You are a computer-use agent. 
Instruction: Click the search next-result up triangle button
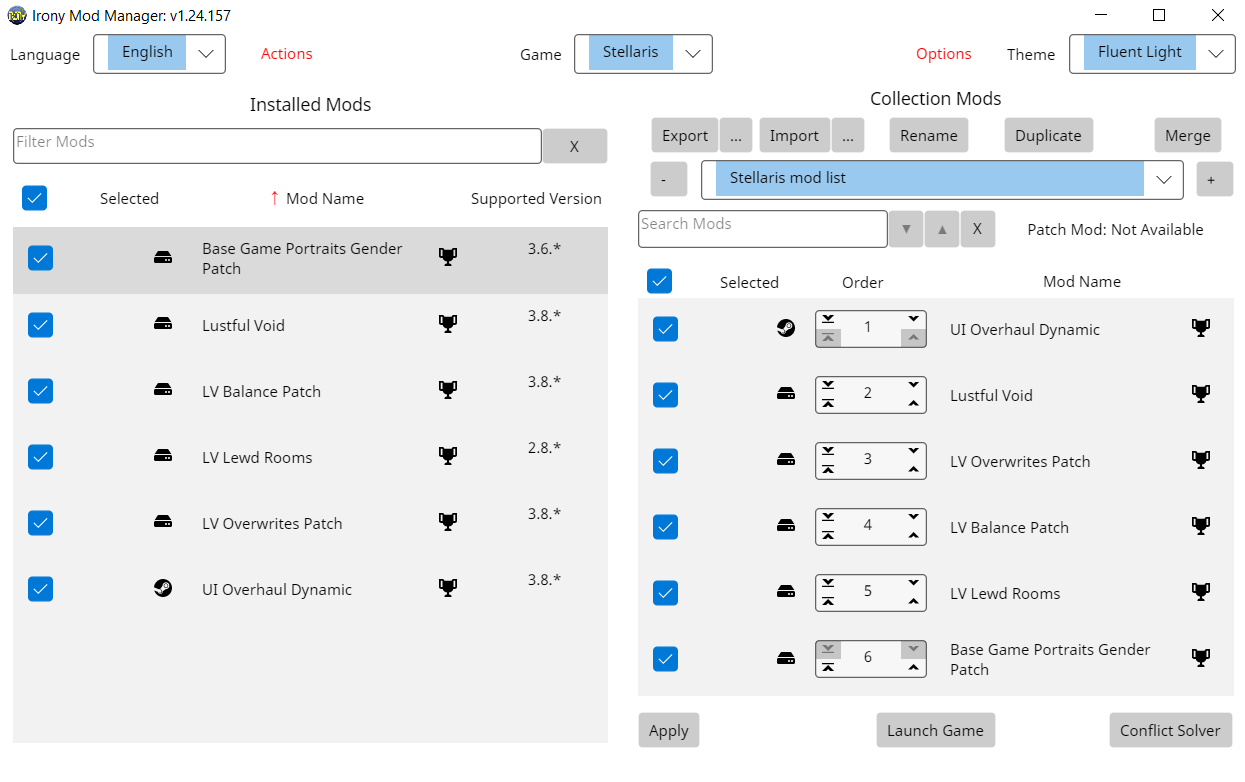point(942,229)
